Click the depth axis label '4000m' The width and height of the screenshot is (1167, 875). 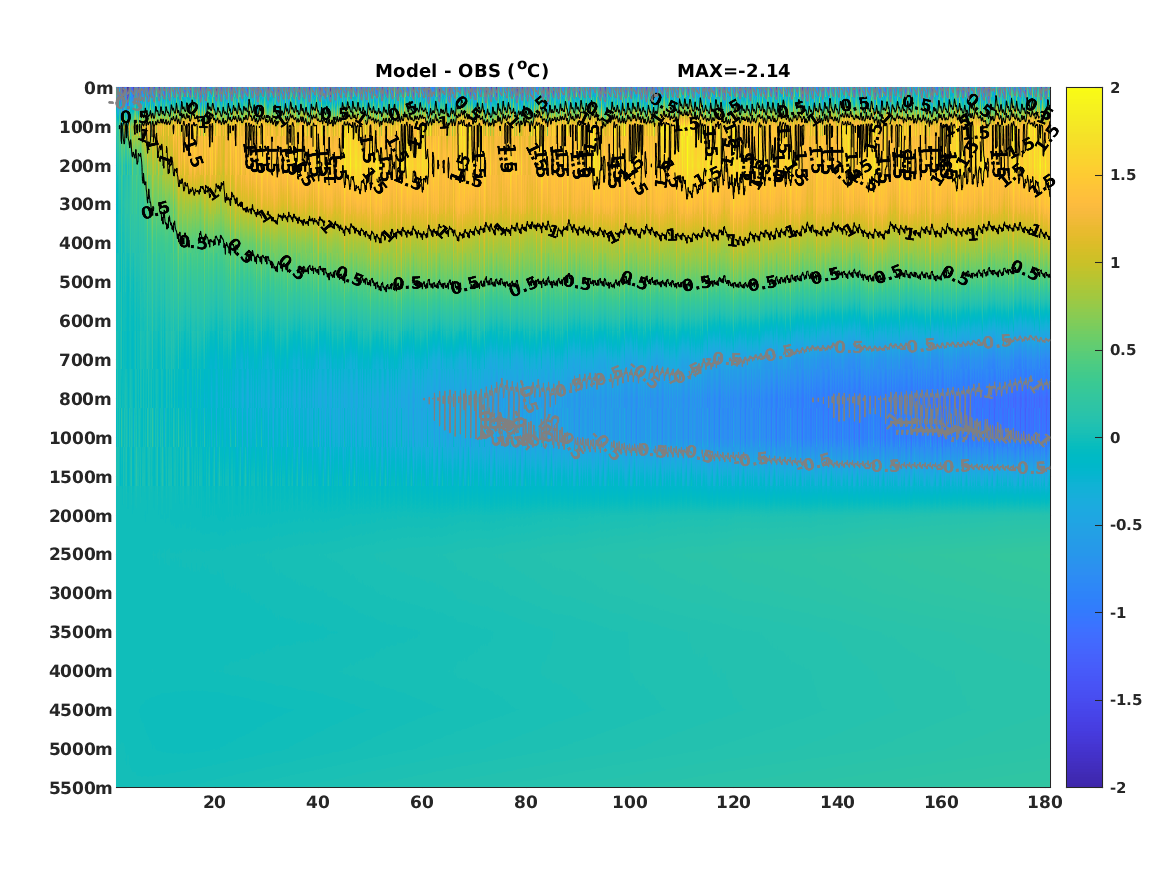(x=80, y=671)
